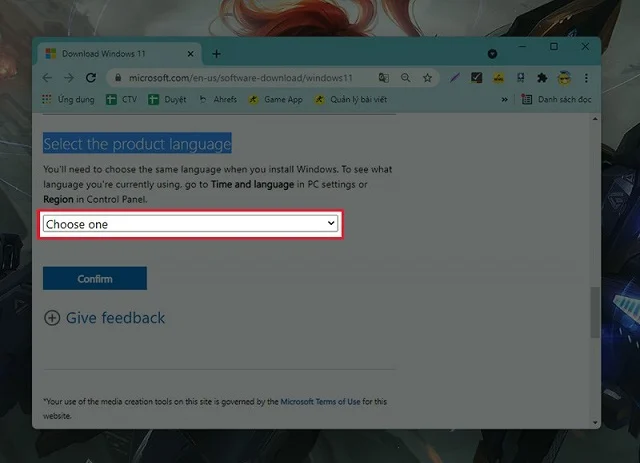Viewport: 640px width, 463px height.
Task: Open the Game App bookmark
Action: click(276, 99)
